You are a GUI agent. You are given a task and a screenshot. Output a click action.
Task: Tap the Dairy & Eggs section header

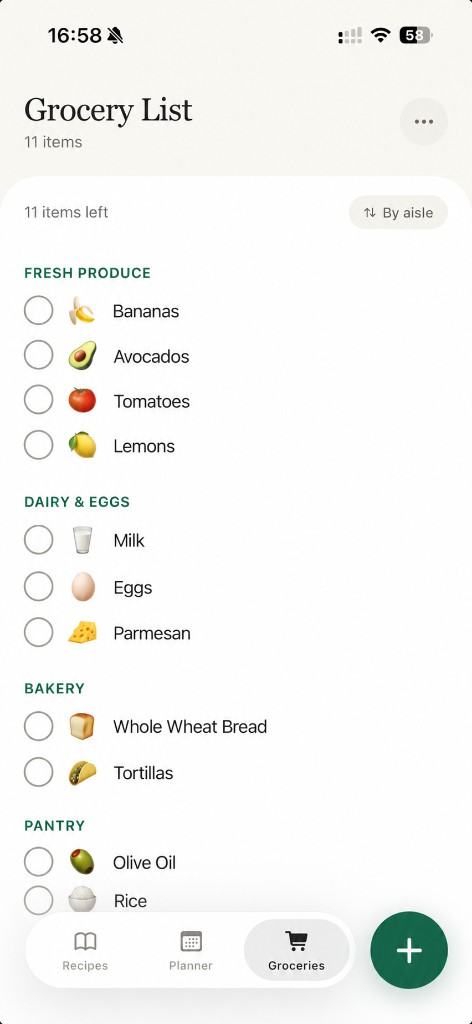(77, 502)
